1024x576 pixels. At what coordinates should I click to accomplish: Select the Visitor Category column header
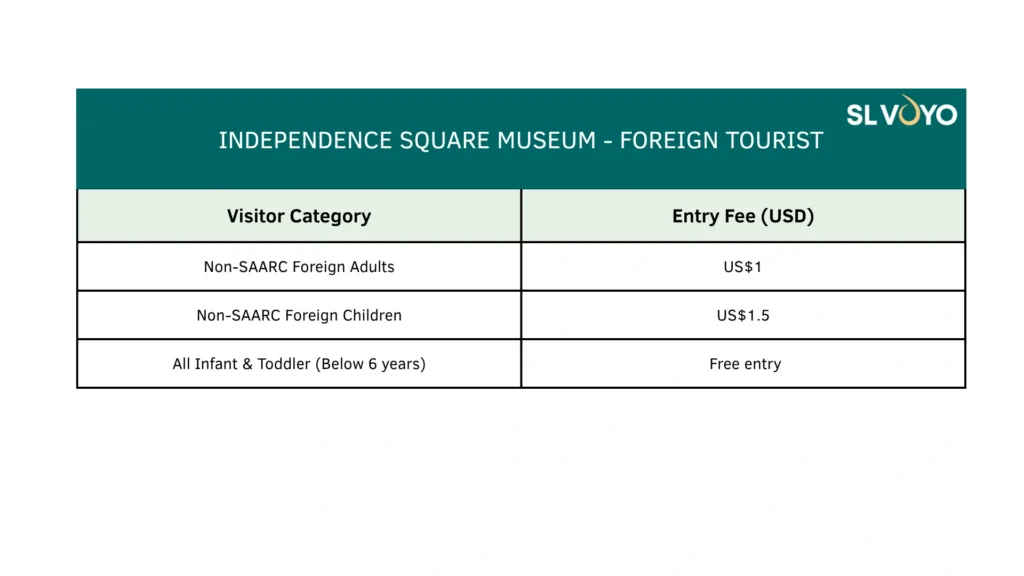pos(298,216)
